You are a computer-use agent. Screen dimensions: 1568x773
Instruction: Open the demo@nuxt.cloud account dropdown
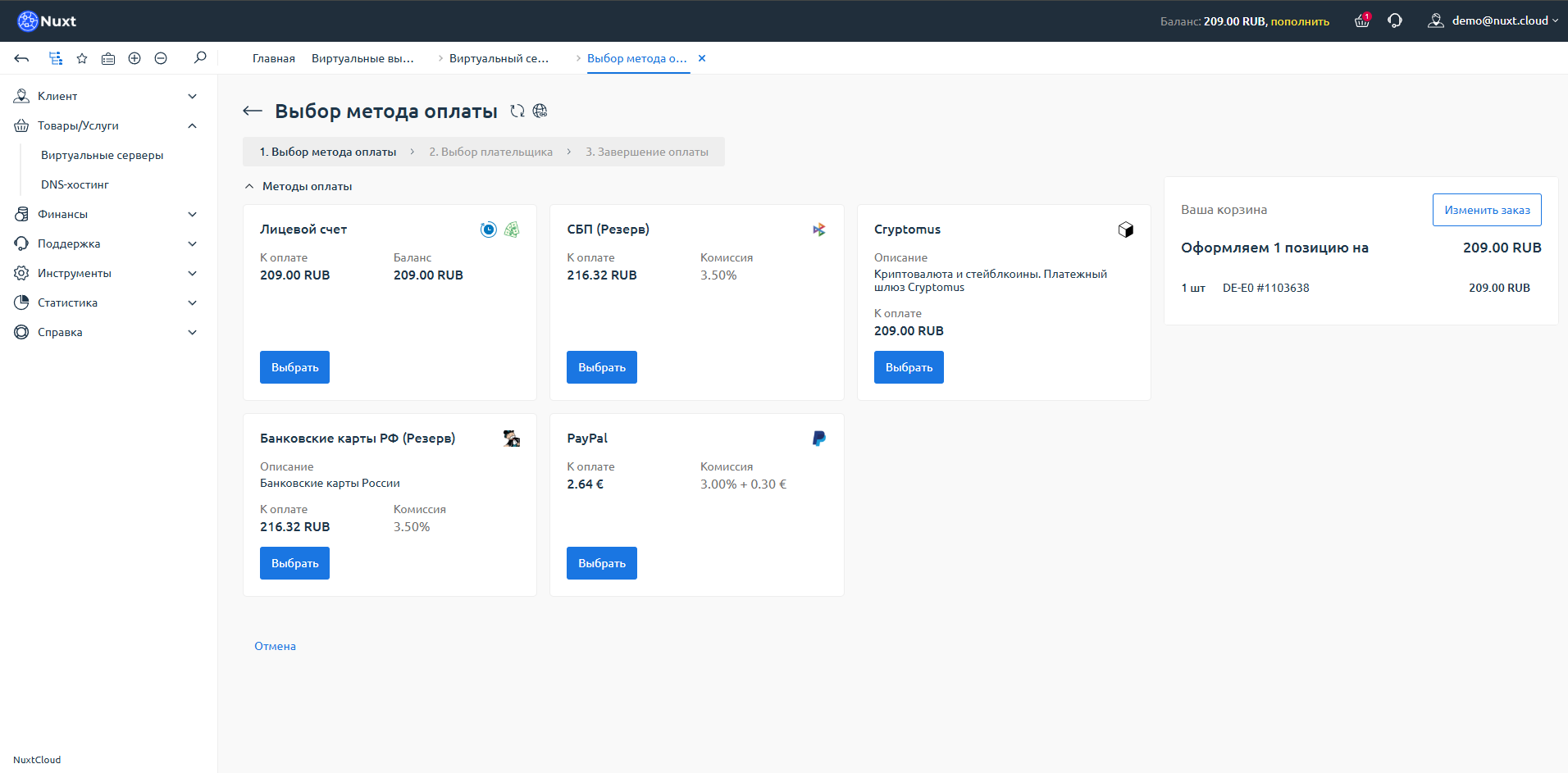1493,20
